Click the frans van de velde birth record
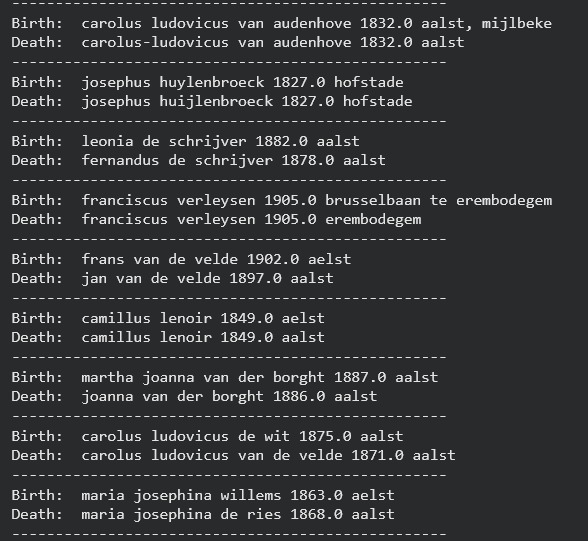 181,259
